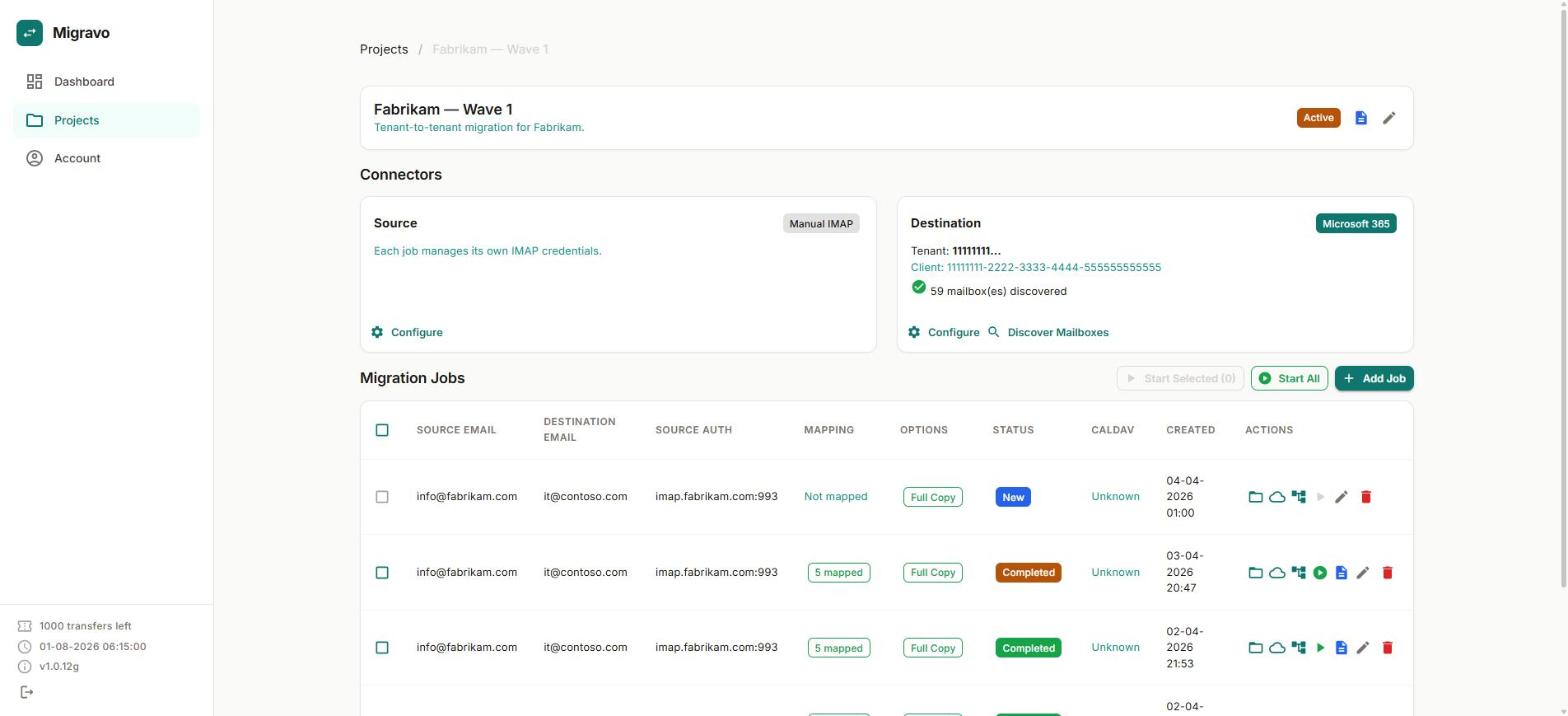Click the ticket icon next to 1000 transfers left
The height and width of the screenshot is (716, 1568).
pyautogui.click(x=25, y=626)
